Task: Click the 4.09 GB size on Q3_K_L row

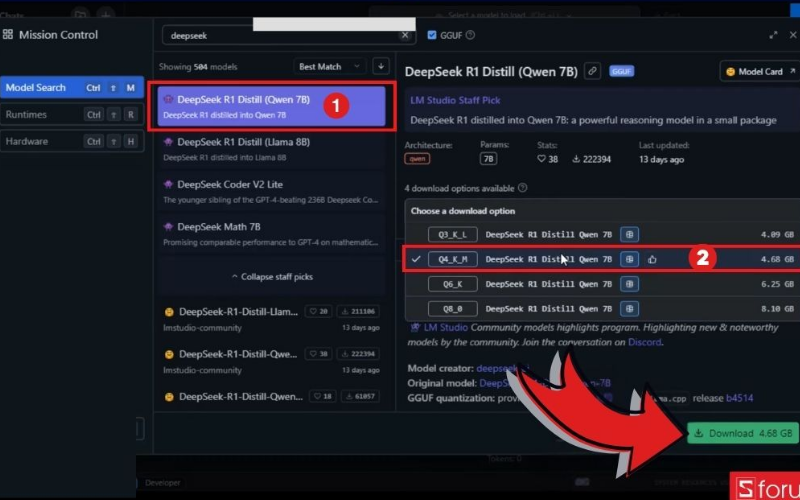Action: 777,234
